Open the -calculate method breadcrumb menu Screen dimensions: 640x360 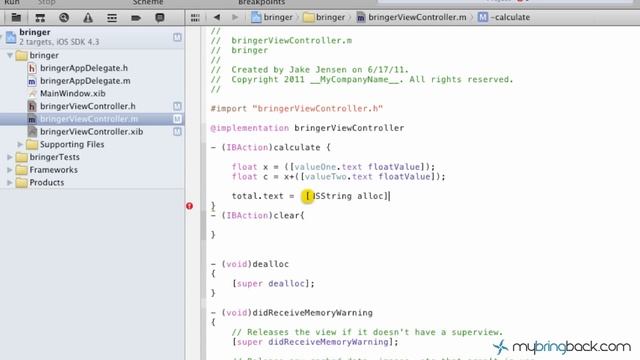tap(504, 17)
